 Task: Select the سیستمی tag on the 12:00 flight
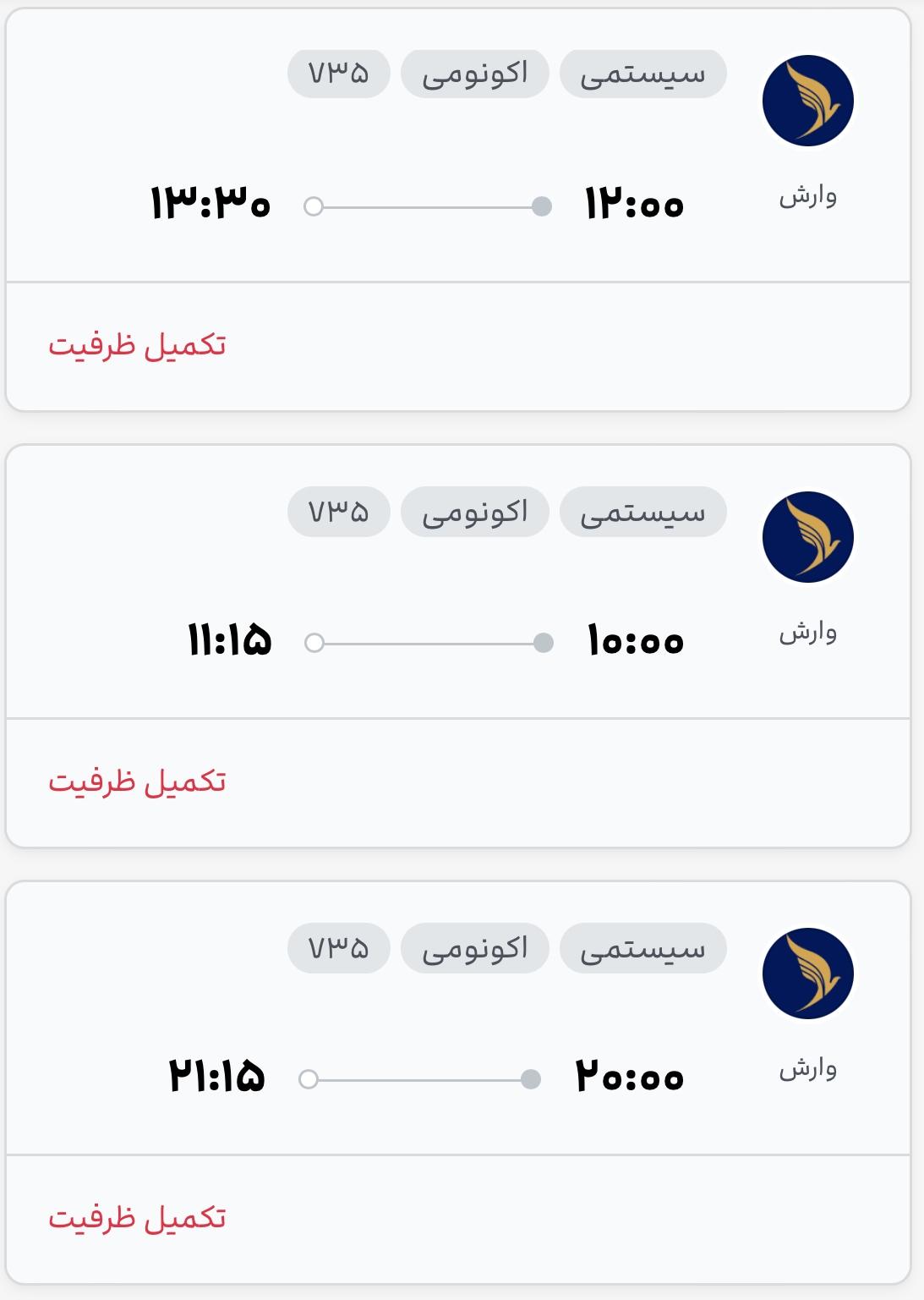point(643,74)
